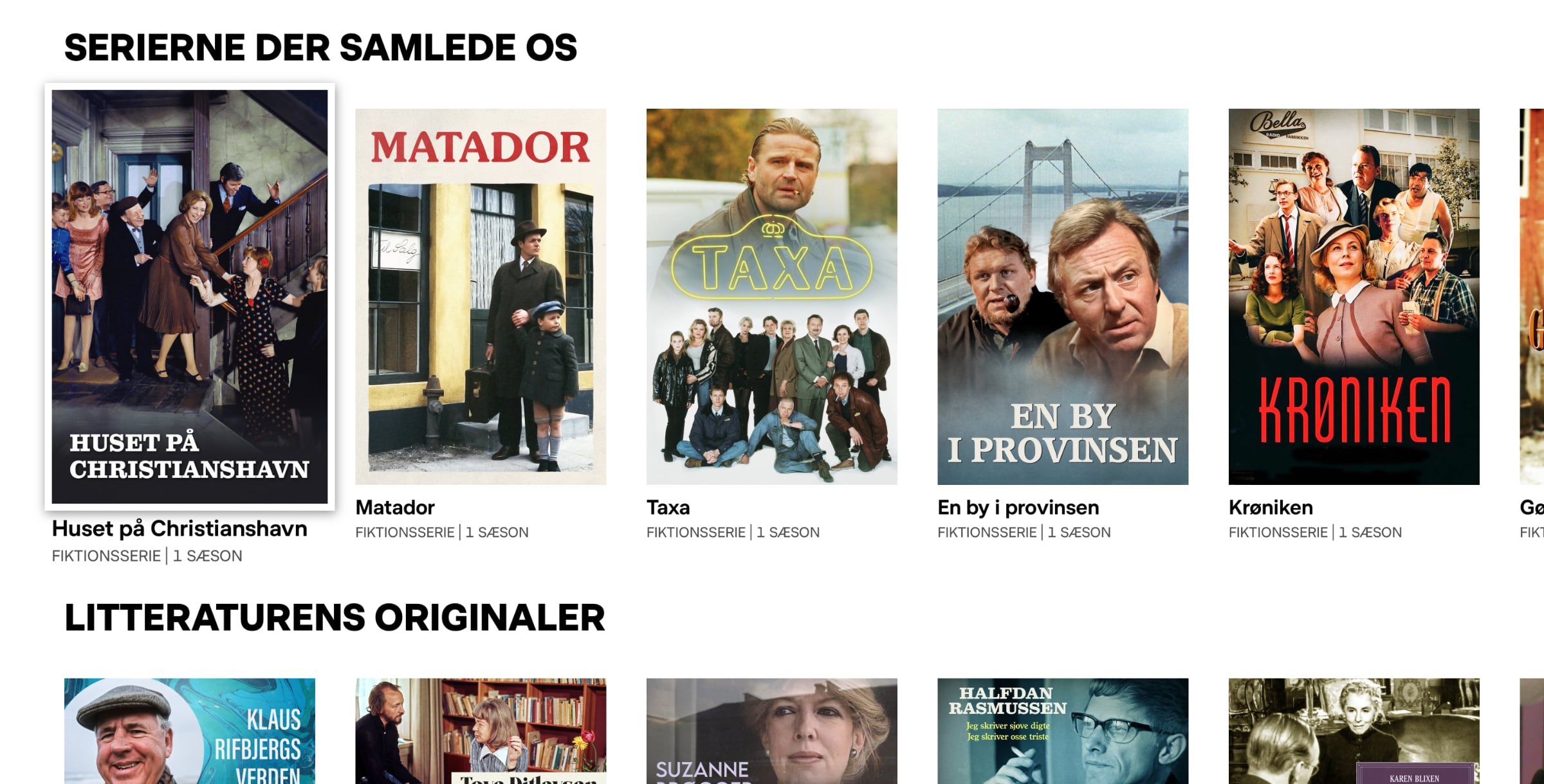Open the Matador series poster
Screen dimensions: 1544x784
click(x=481, y=296)
